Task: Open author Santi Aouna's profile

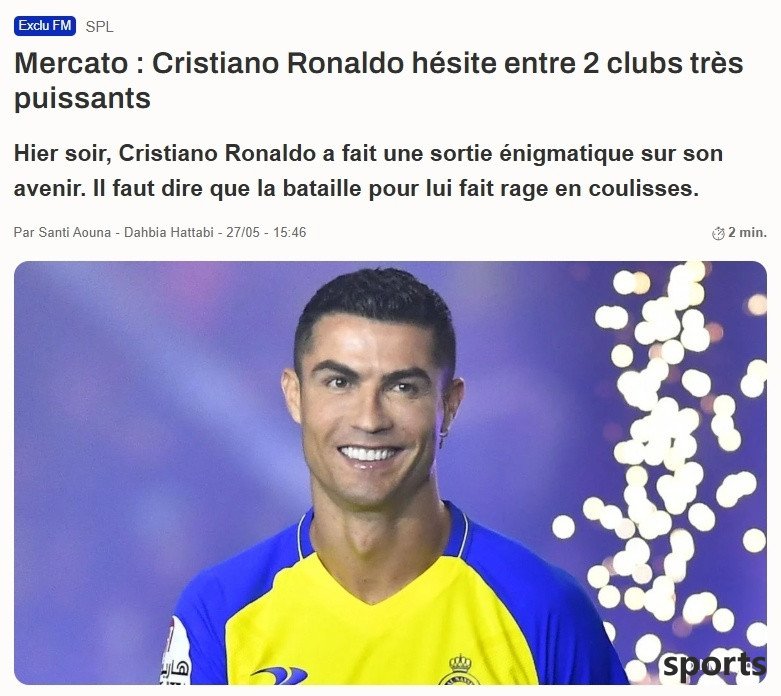Action: 75,233
